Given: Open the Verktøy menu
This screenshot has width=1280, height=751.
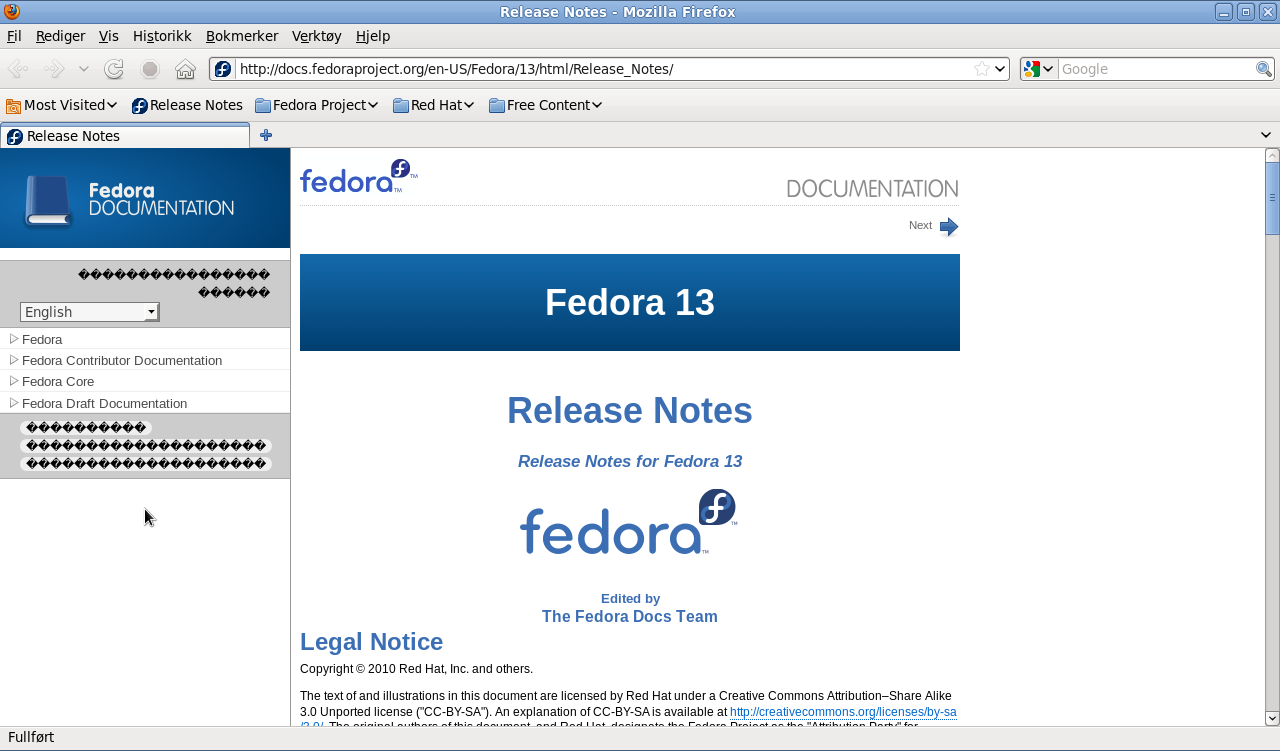Looking at the screenshot, I should [317, 36].
